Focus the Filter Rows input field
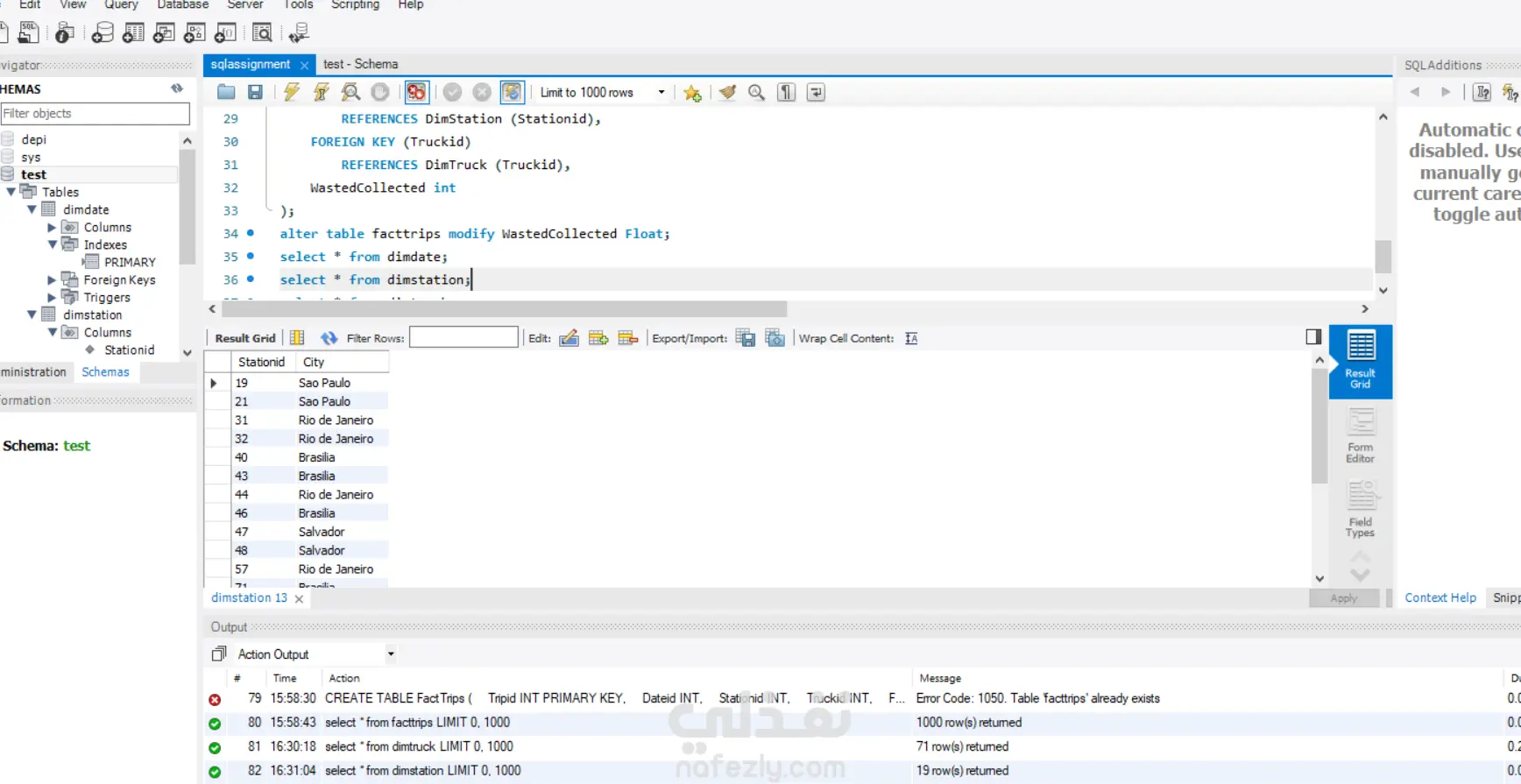 tap(463, 338)
